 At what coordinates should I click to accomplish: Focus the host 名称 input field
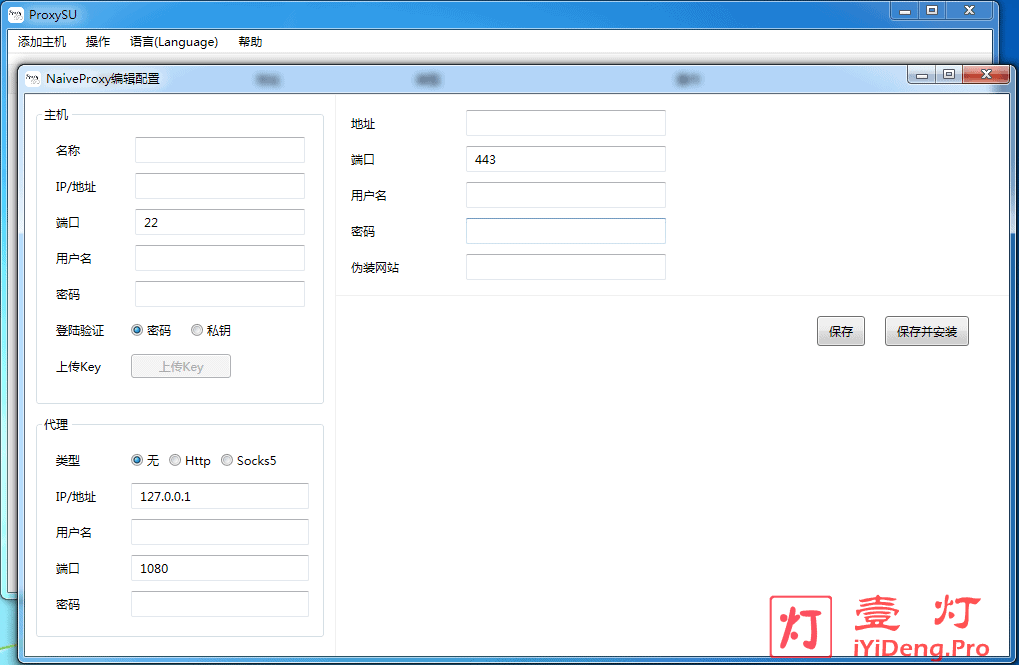[220, 150]
